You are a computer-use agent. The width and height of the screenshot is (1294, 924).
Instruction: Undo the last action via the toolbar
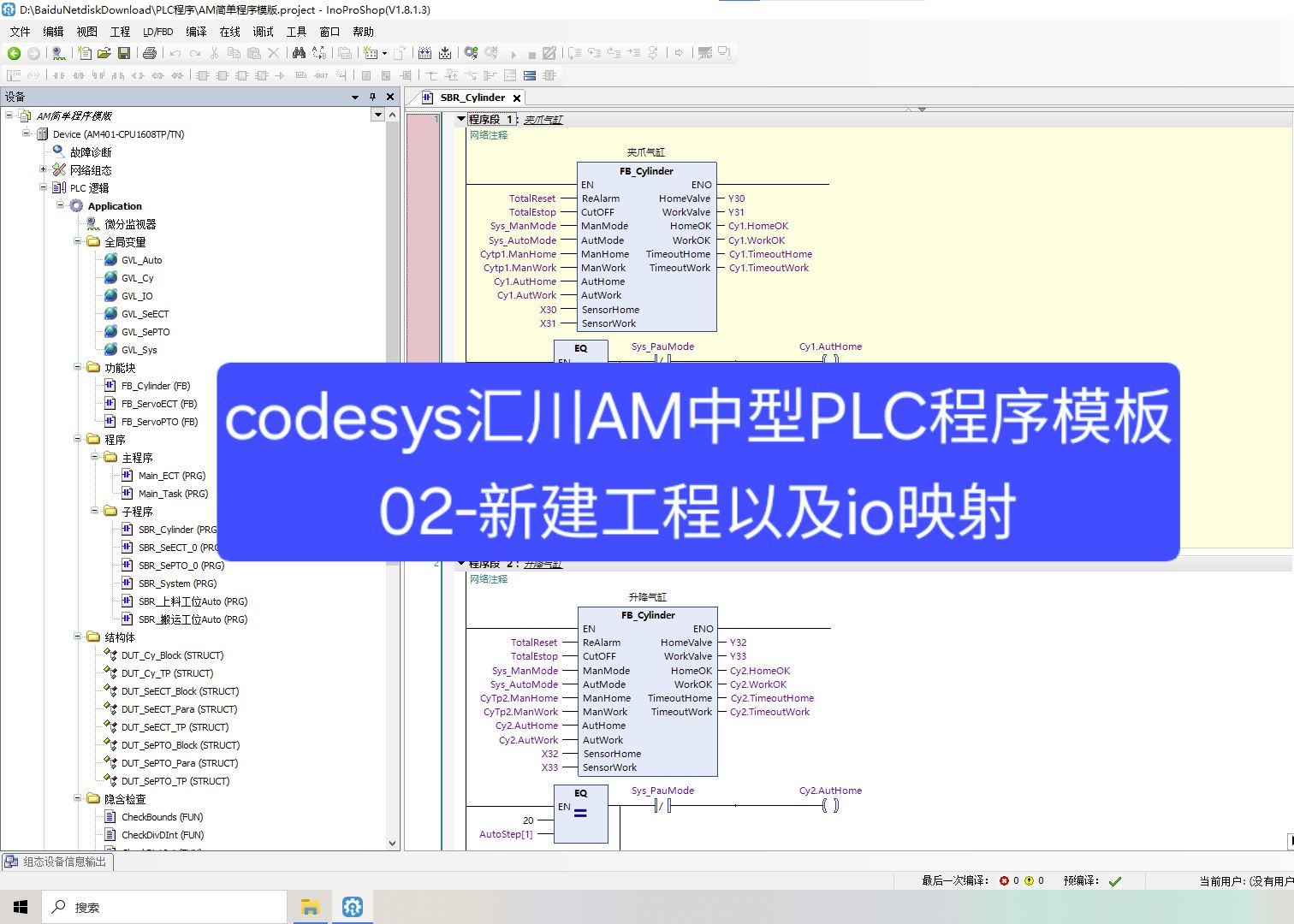click(x=175, y=53)
